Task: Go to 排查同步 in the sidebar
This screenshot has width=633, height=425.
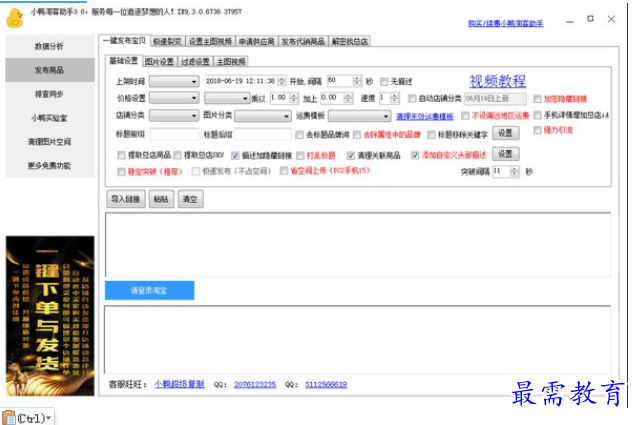Action: pos(49,94)
